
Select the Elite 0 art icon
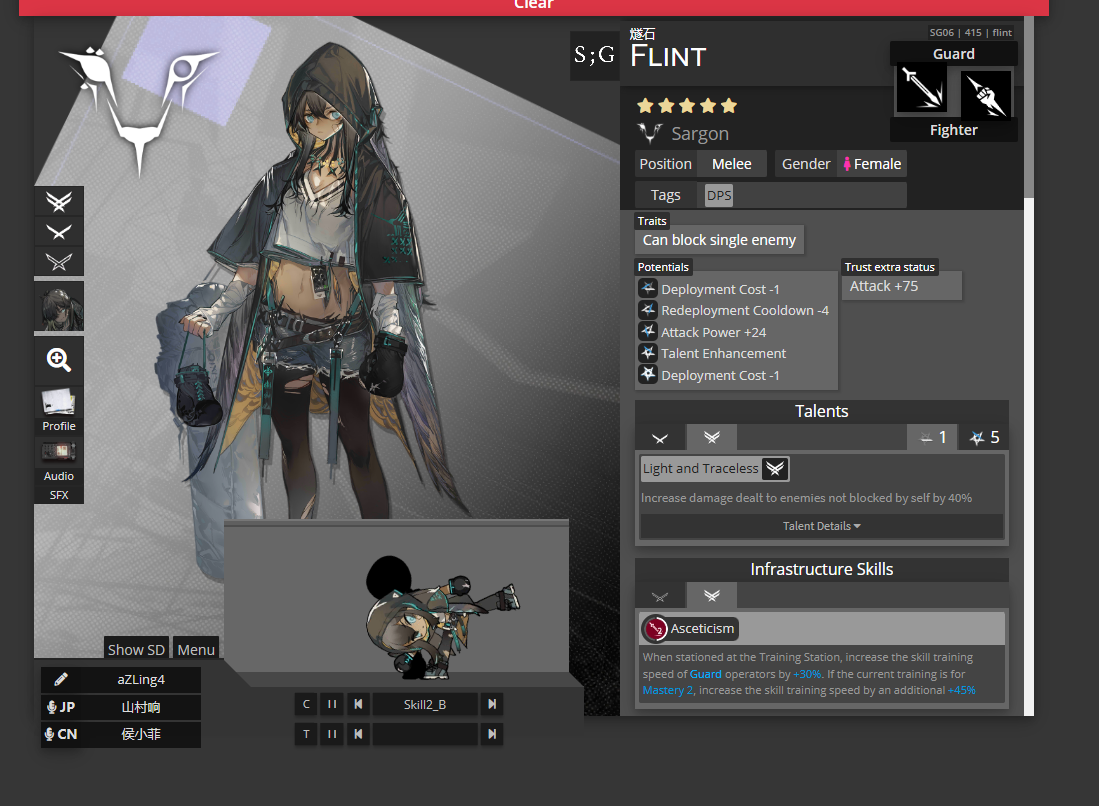(x=59, y=262)
